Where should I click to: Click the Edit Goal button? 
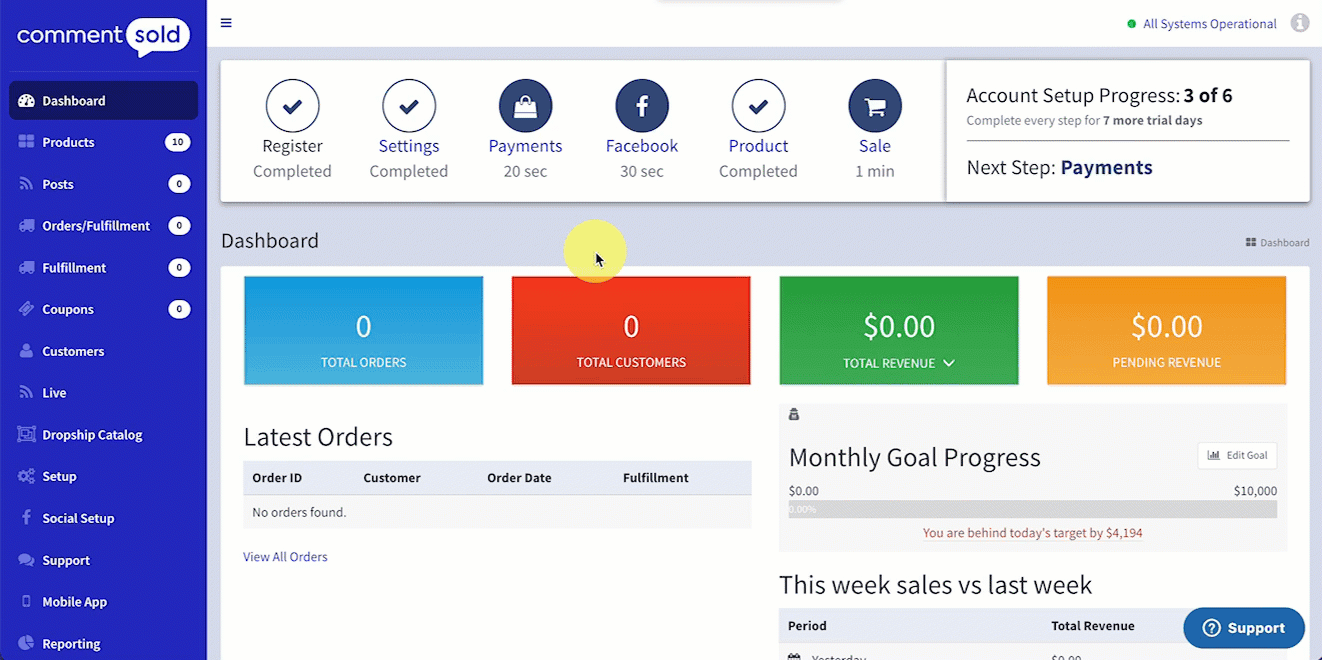click(x=1237, y=455)
